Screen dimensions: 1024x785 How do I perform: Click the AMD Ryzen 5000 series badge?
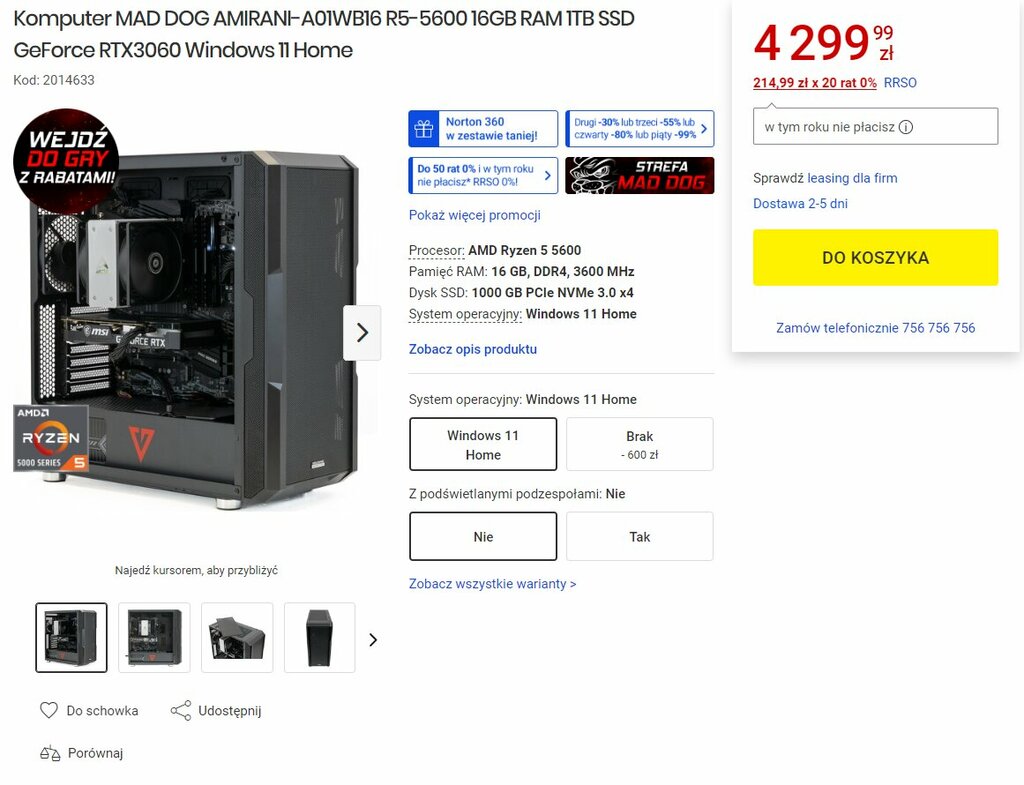coord(51,438)
